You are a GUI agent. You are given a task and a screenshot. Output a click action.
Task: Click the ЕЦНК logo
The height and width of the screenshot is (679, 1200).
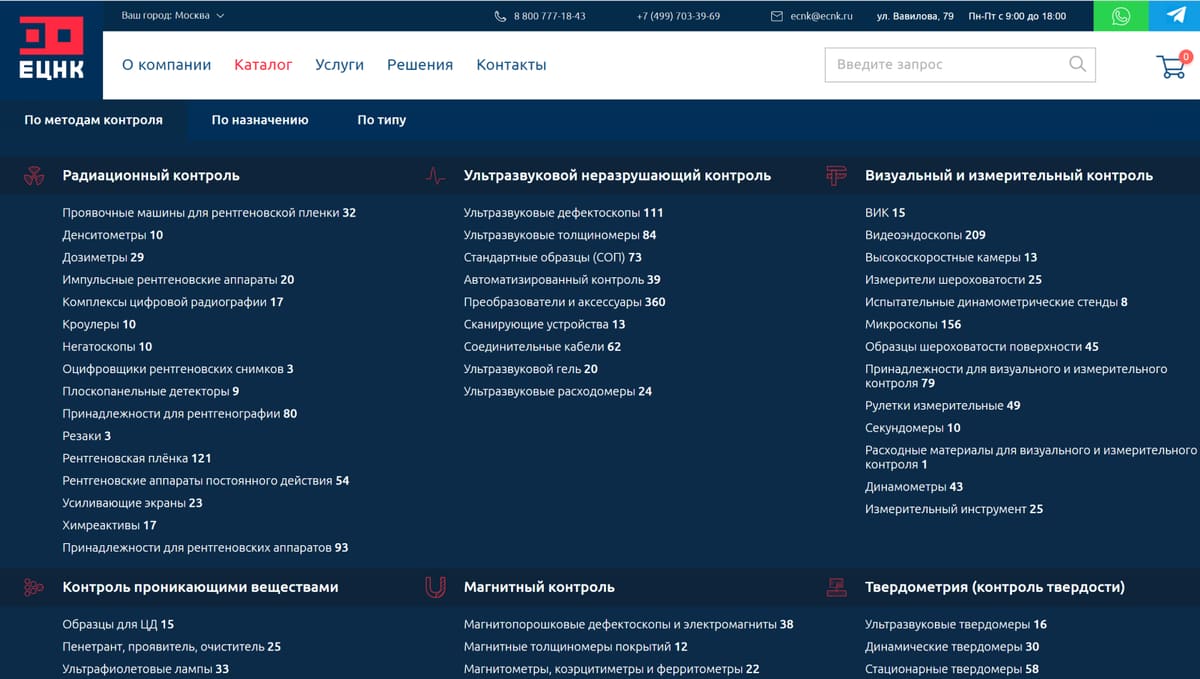click(x=51, y=49)
